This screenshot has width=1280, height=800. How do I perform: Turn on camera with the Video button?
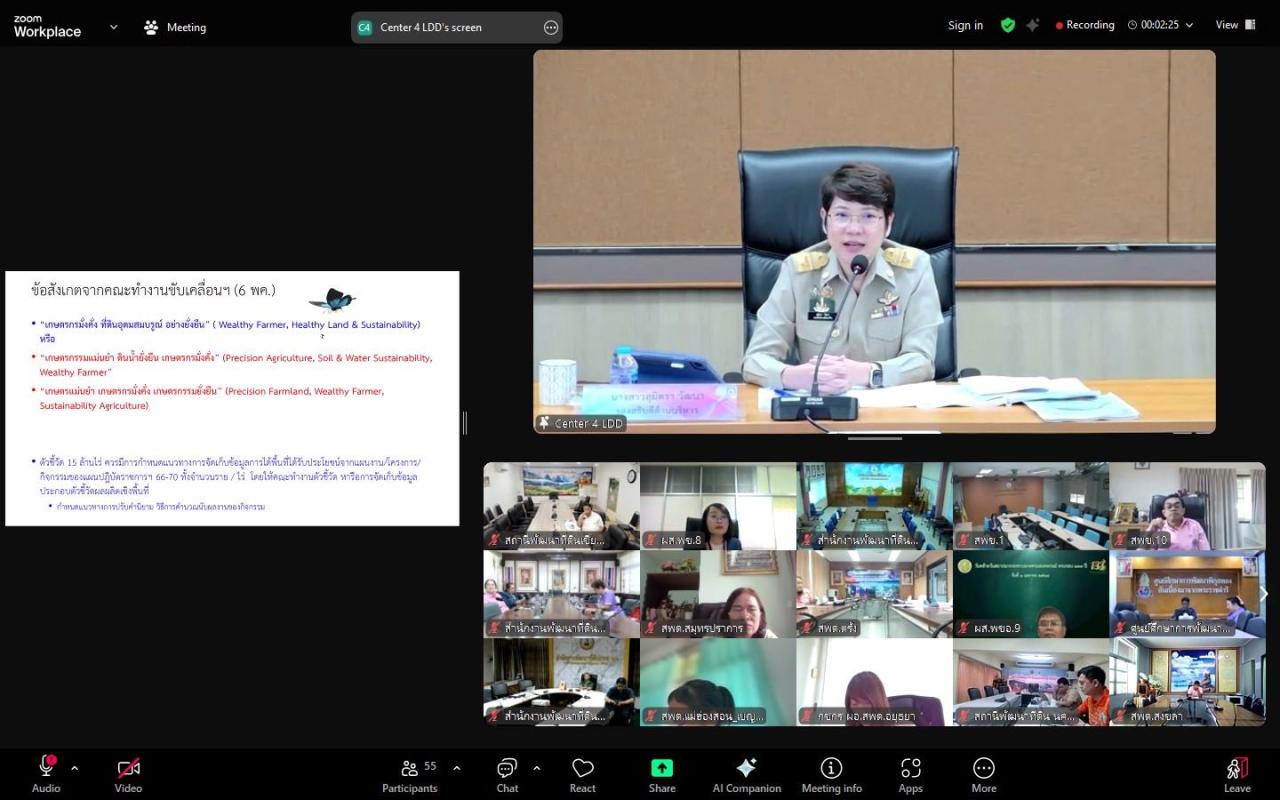coord(128,775)
